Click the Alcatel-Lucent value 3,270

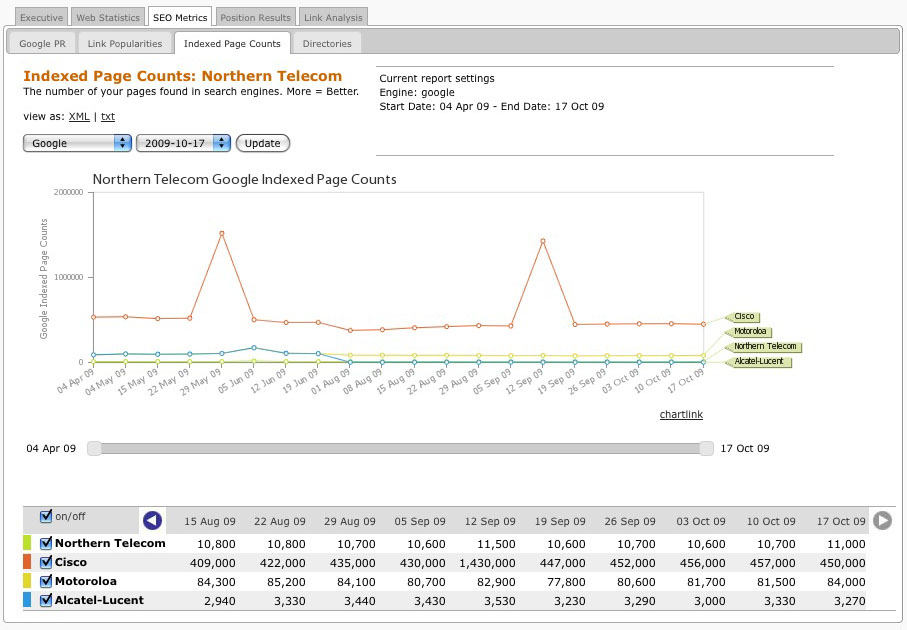(x=850, y=601)
